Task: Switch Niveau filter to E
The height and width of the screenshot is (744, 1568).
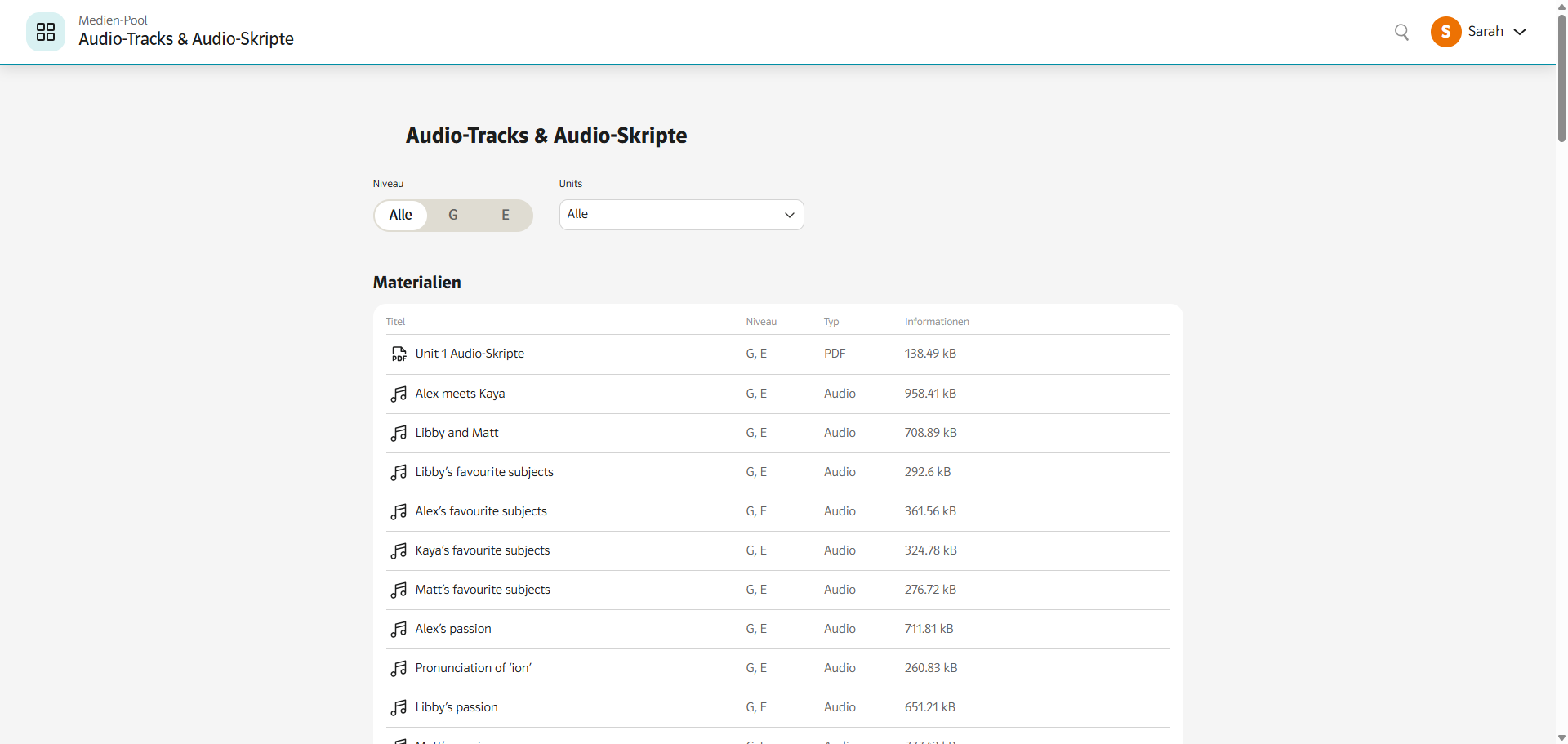Action: 505,215
